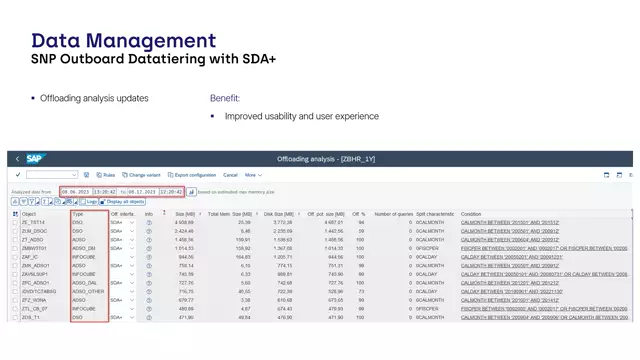The height and width of the screenshot is (360, 640).
Task: Click the Display all objects button
Action: (122, 202)
